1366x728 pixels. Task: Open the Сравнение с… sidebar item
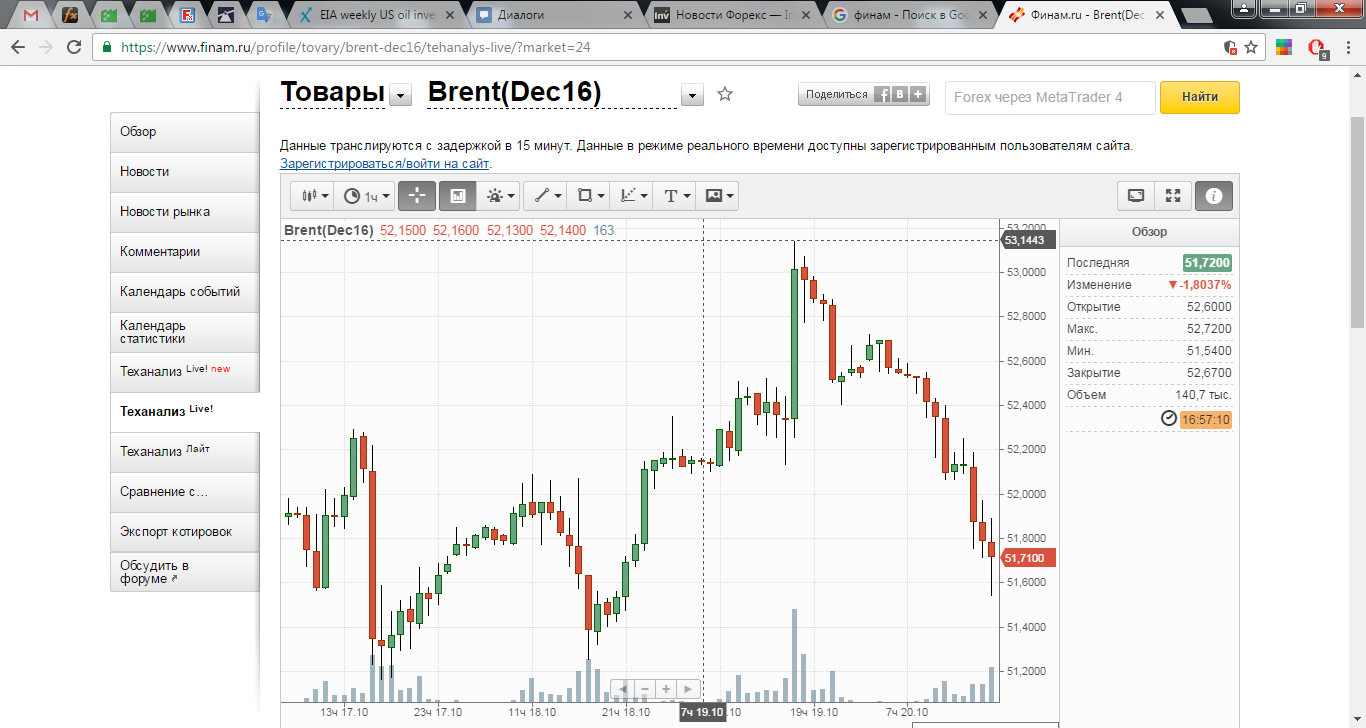click(185, 492)
